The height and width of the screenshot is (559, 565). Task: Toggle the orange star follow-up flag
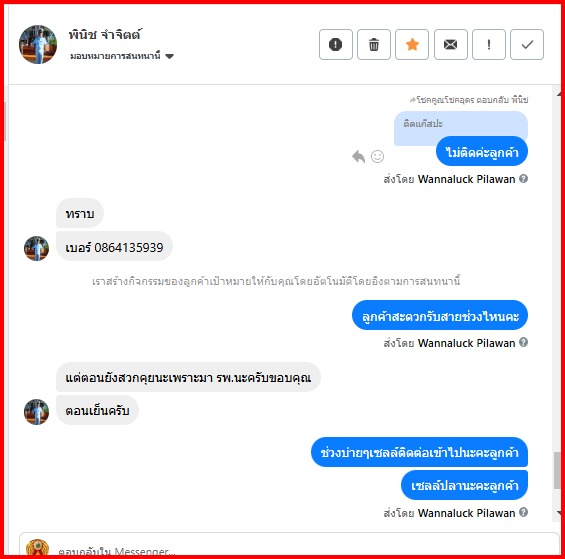pos(412,44)
